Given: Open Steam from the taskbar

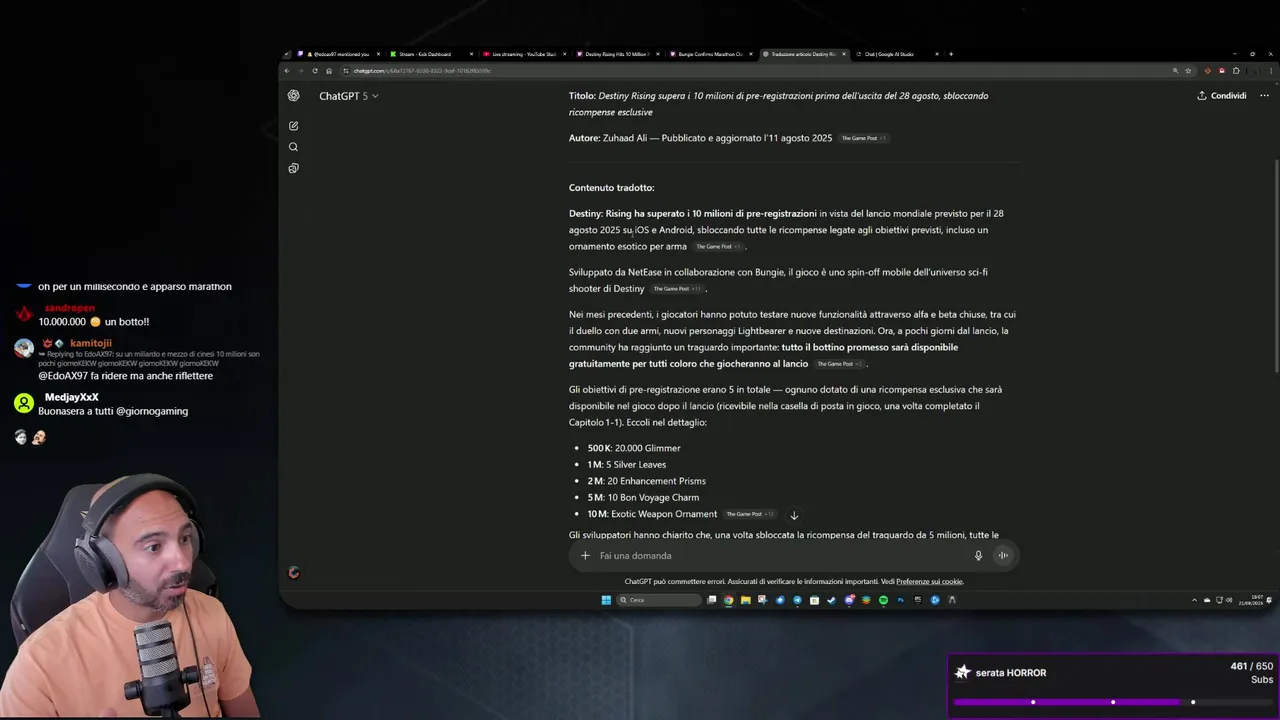Looking at the screenshot, I should click(x=831, y=600).
